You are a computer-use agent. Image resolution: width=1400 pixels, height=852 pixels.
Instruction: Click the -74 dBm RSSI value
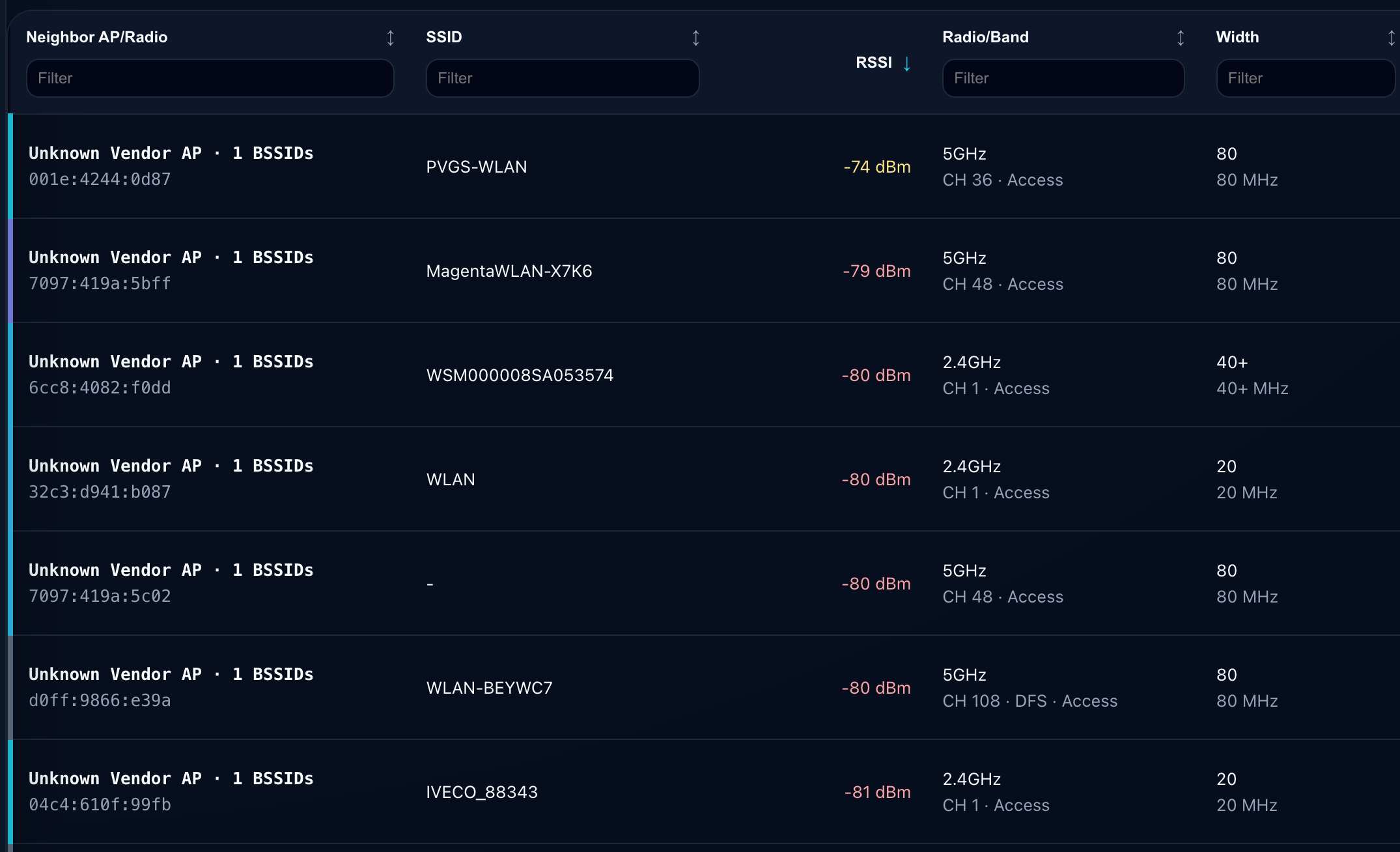point(877,167)
